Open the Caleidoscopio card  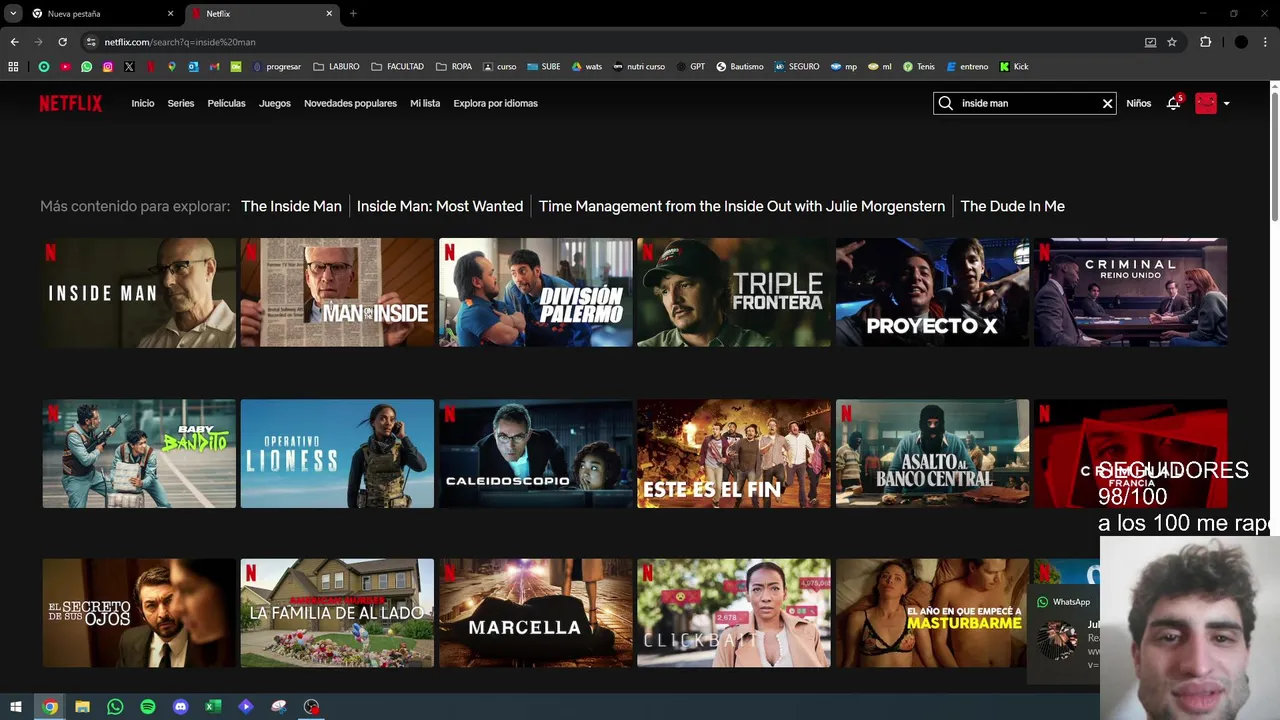[536, 454]
